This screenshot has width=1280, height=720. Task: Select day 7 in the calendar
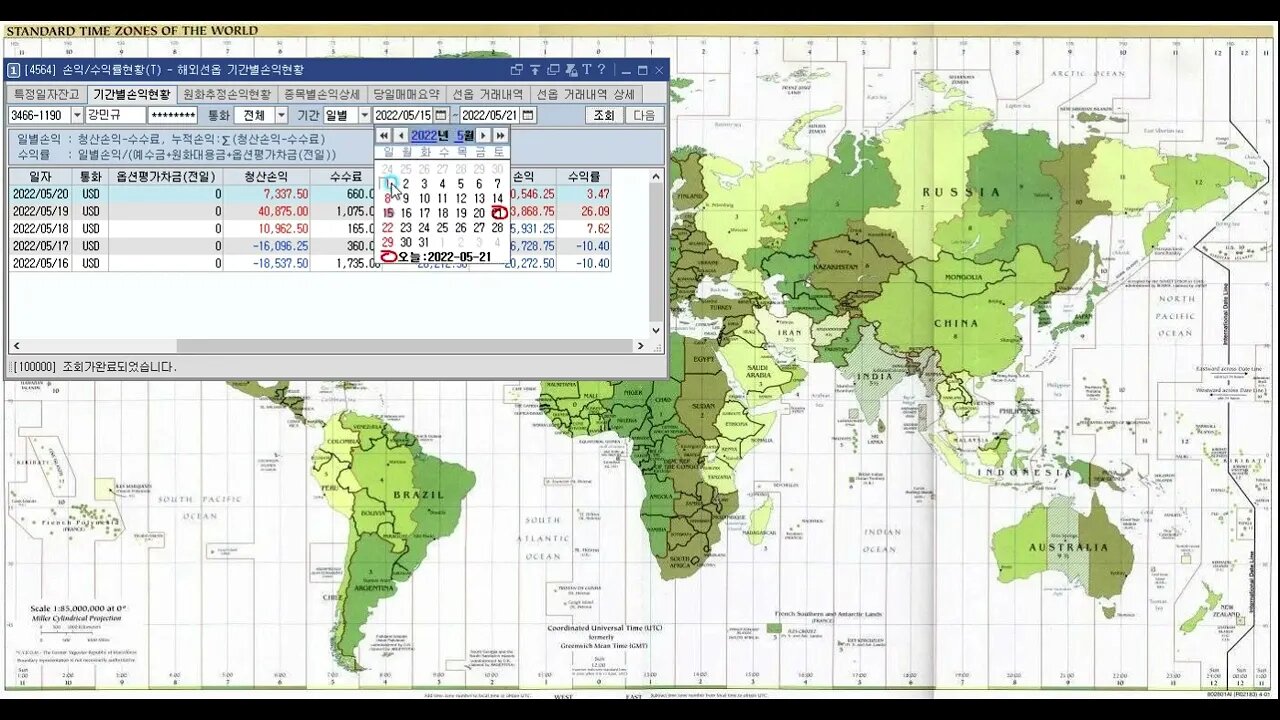click(497, 184)
